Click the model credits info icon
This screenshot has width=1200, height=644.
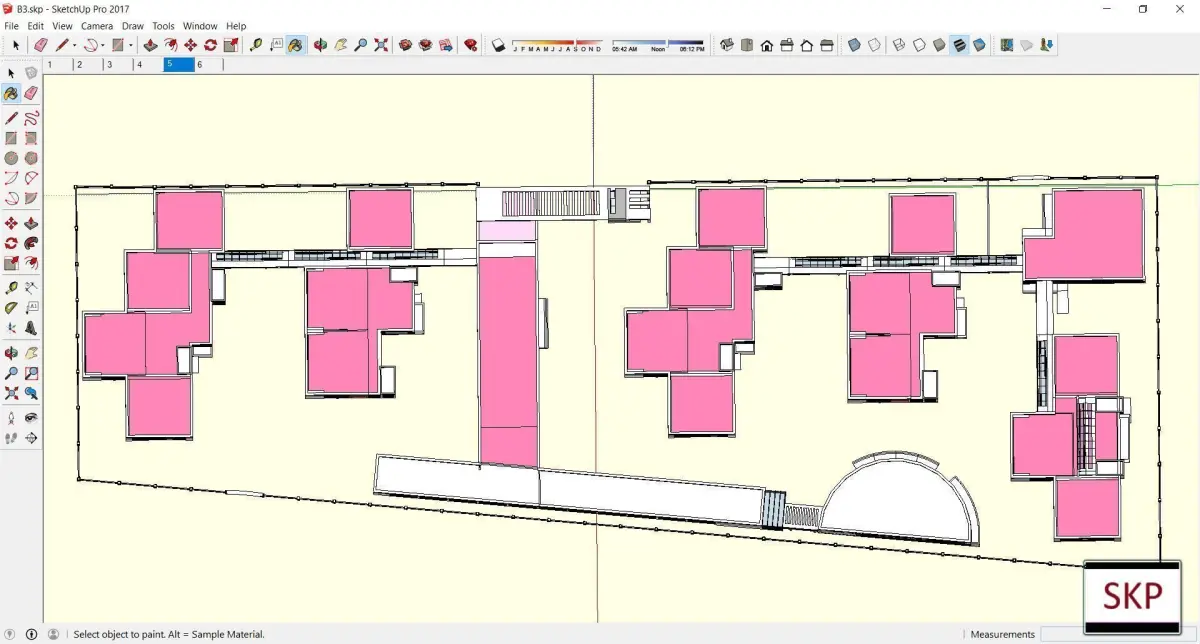[32, 634]
